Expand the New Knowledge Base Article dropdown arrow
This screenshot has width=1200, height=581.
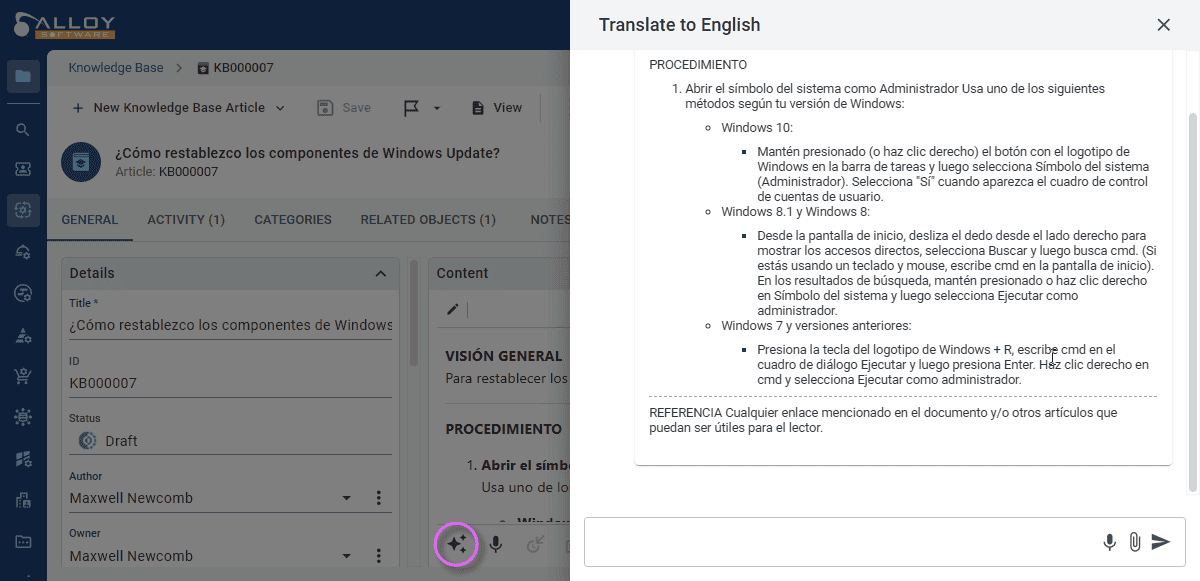click(280, 108)
